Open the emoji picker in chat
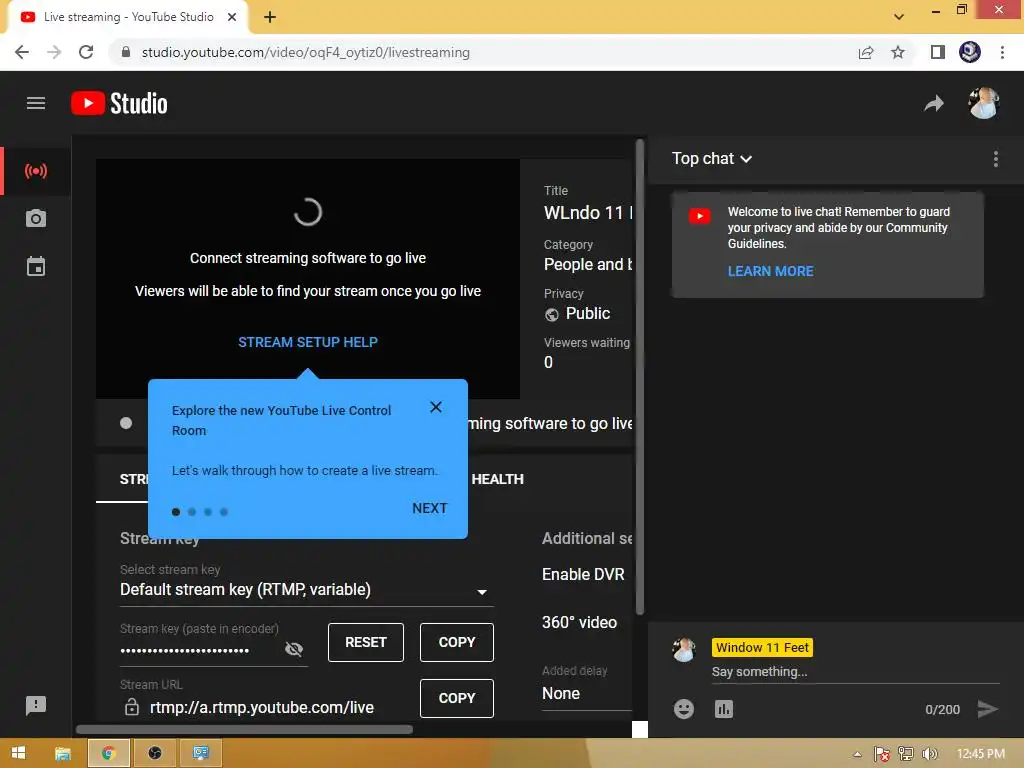Image resolution: width=1024 pixels, height=768 pixels. pos(684,709)
